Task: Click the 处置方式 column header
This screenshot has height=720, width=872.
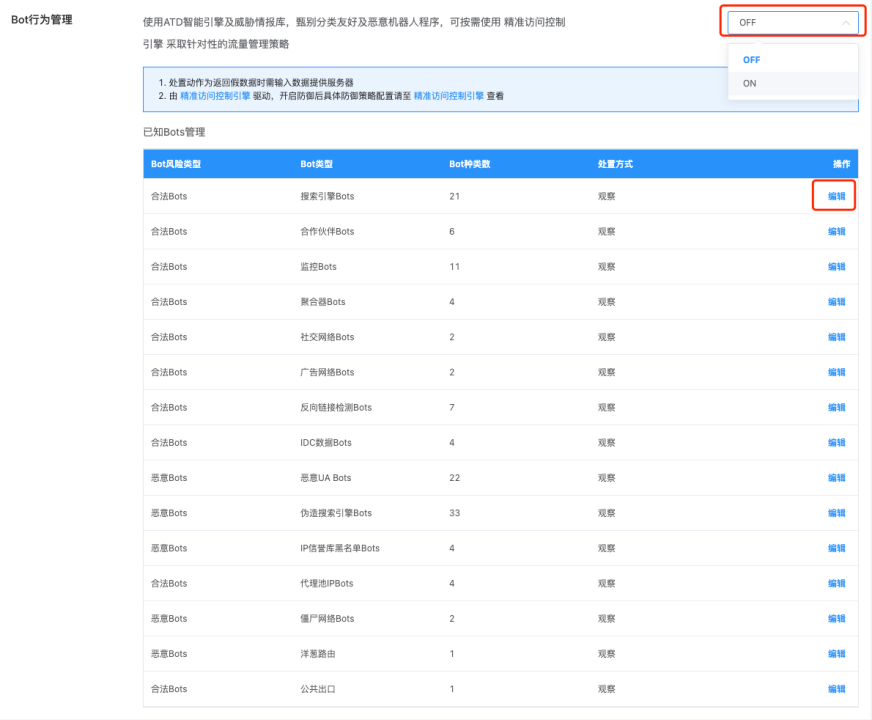Action: (x=615, y=164)
